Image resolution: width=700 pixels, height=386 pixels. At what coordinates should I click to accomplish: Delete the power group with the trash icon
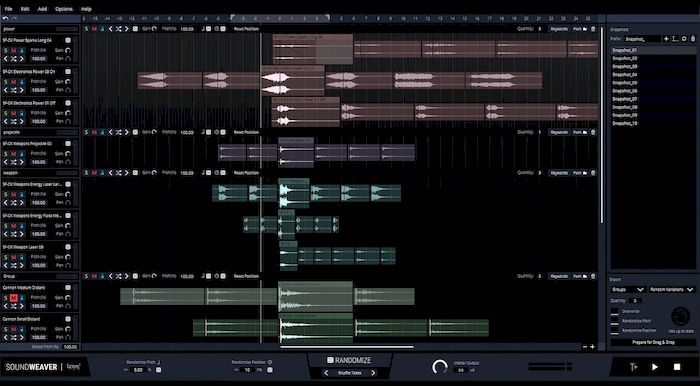pos(593,29)
